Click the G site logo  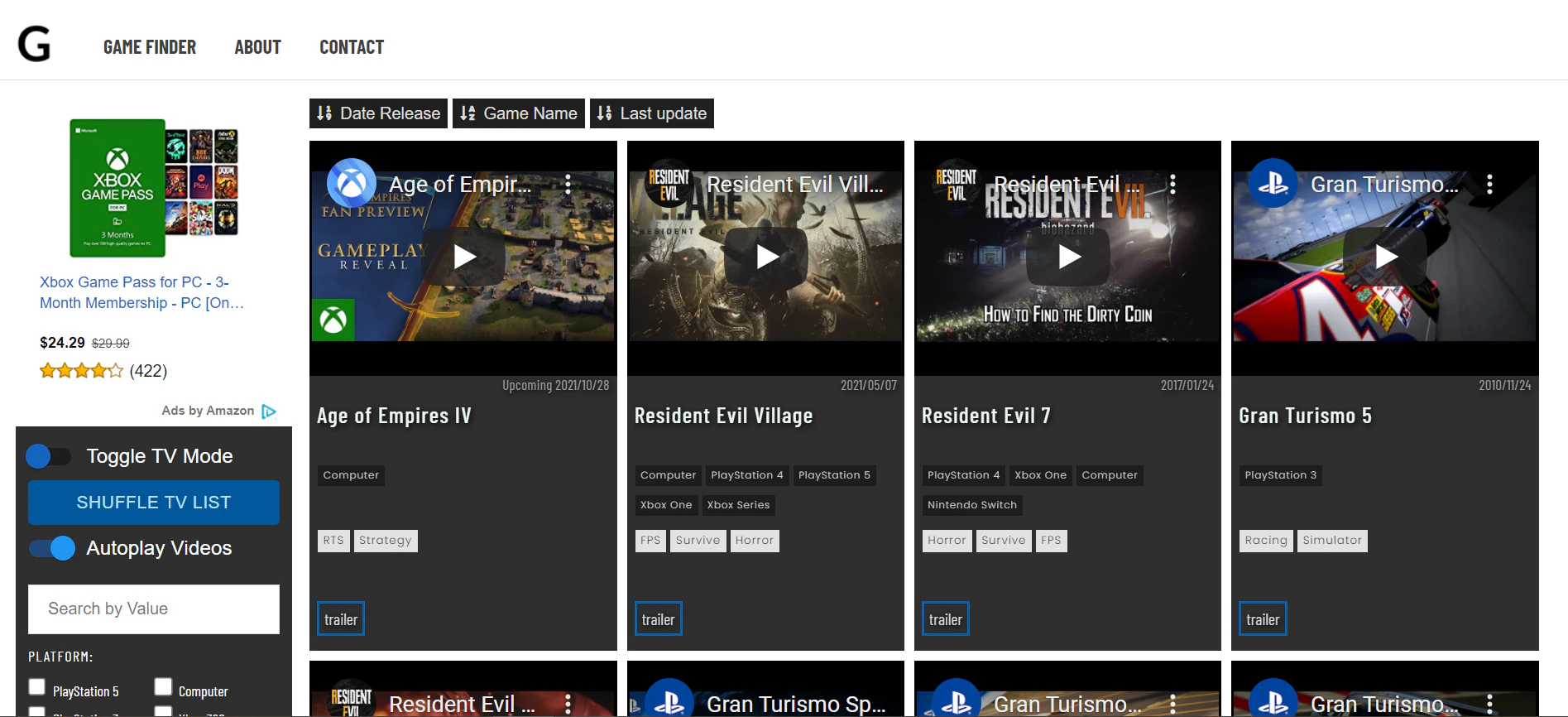click(x=35, y=45)
